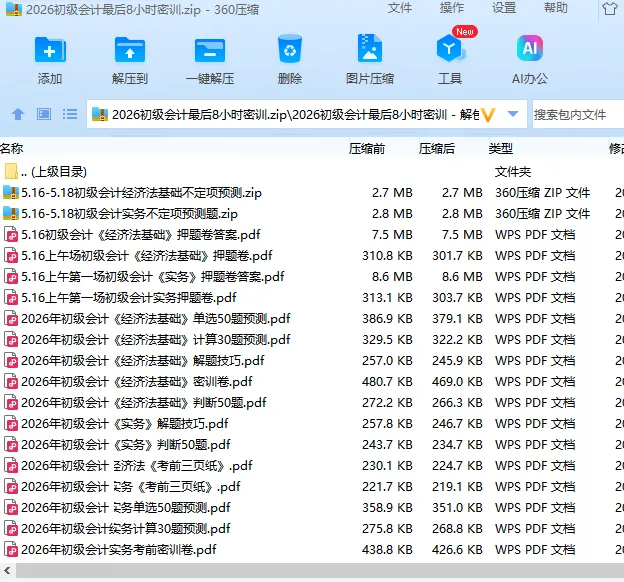Click PDF icon of 5.16上午场初级会计《经济法基础》押题卷.pdf
The width and height of the screenshot is (624, 582).
pos(11,255)
